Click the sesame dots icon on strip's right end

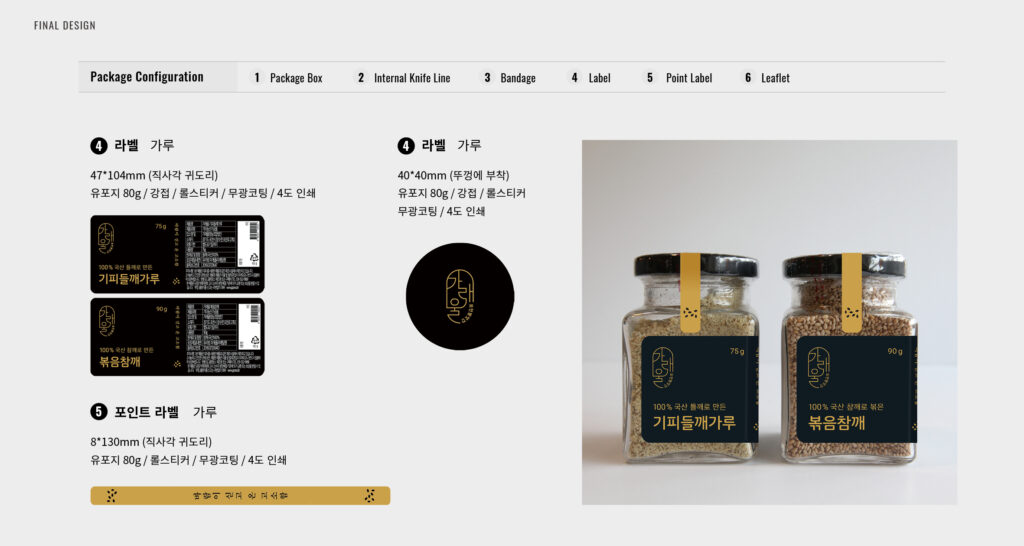(370, 496)
